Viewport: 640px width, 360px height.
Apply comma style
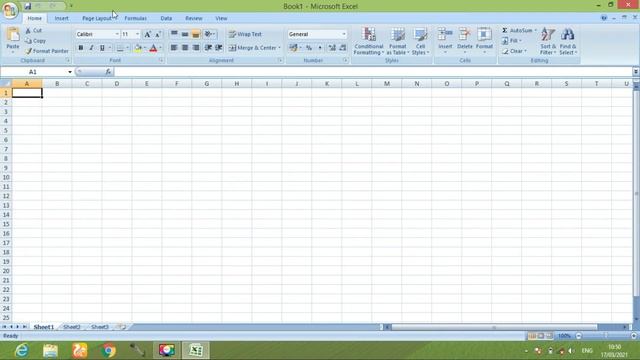[320, 48]
